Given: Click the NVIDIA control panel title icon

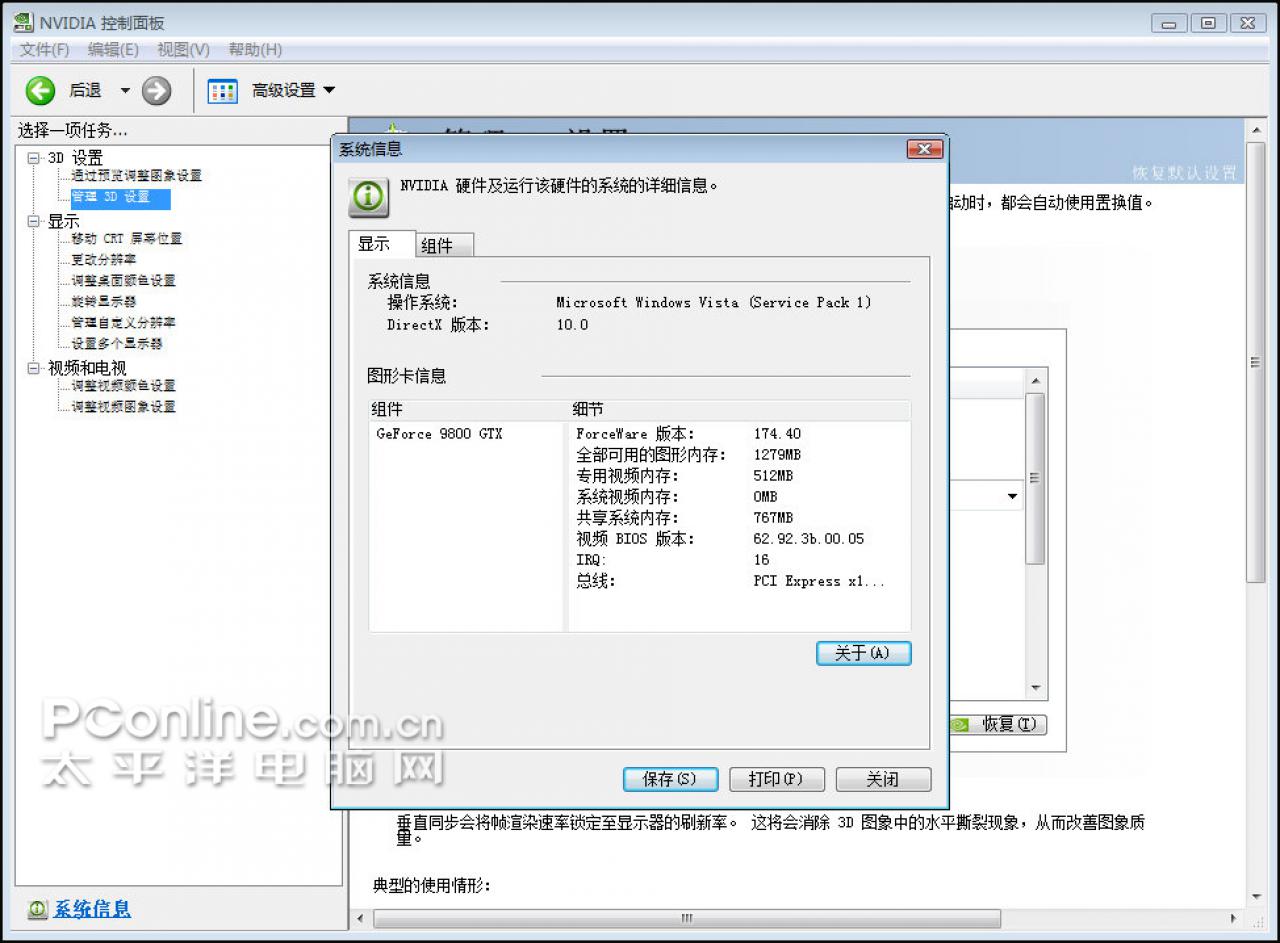Looking at the screenshot, I should pyautogui.click(x=23, y=22).
